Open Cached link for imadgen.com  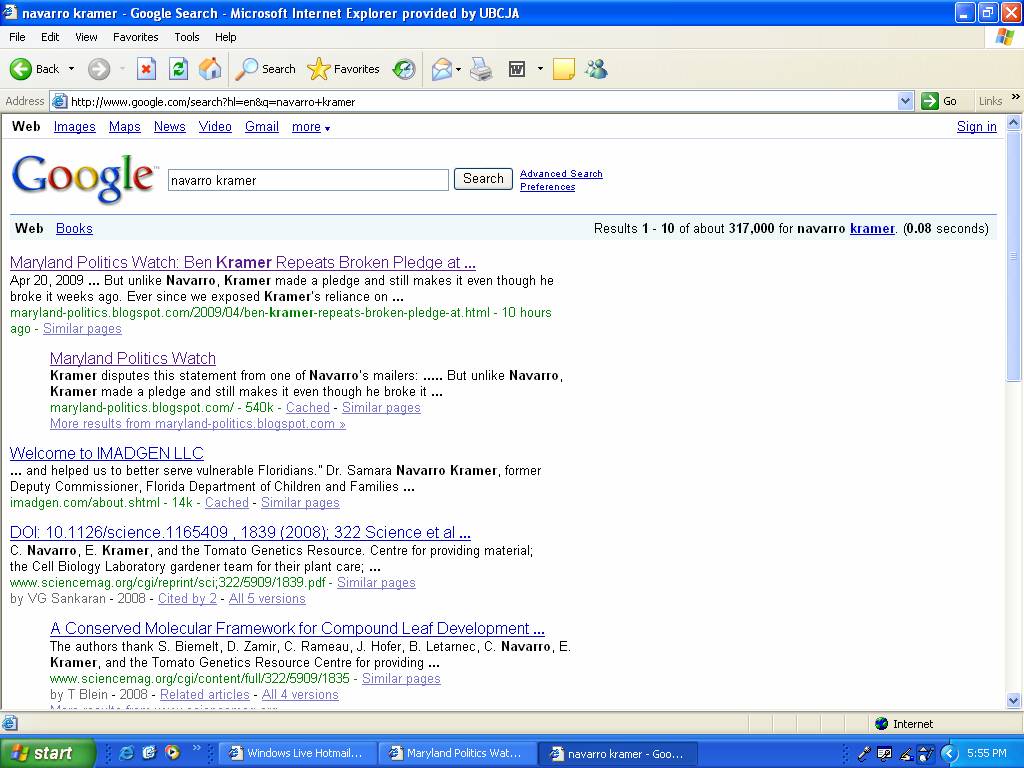click(x=227, y=503)
